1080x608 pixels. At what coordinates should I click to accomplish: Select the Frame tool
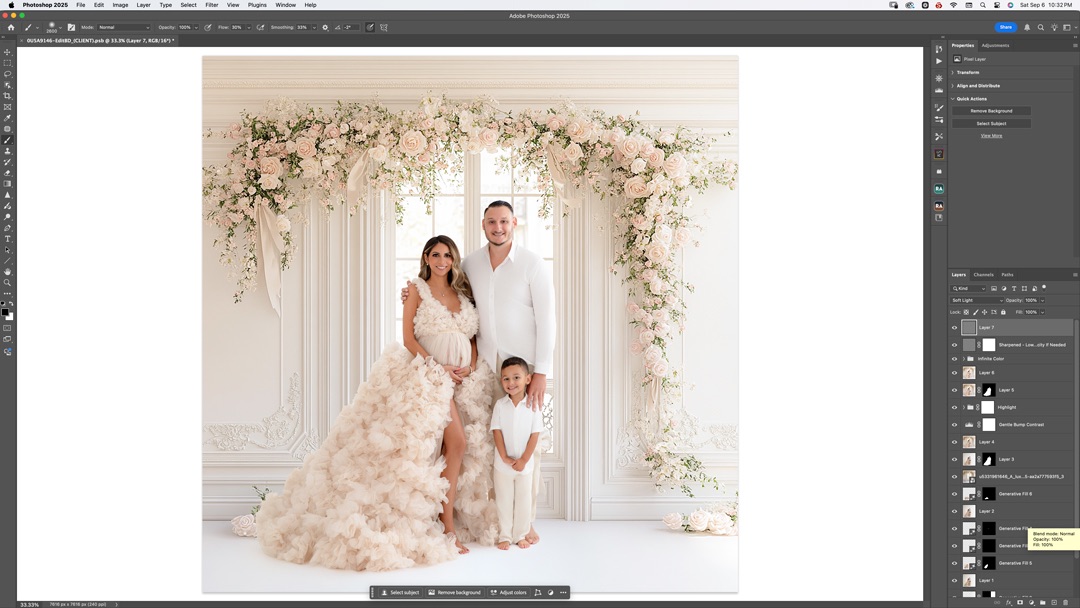tap(8, 107)
